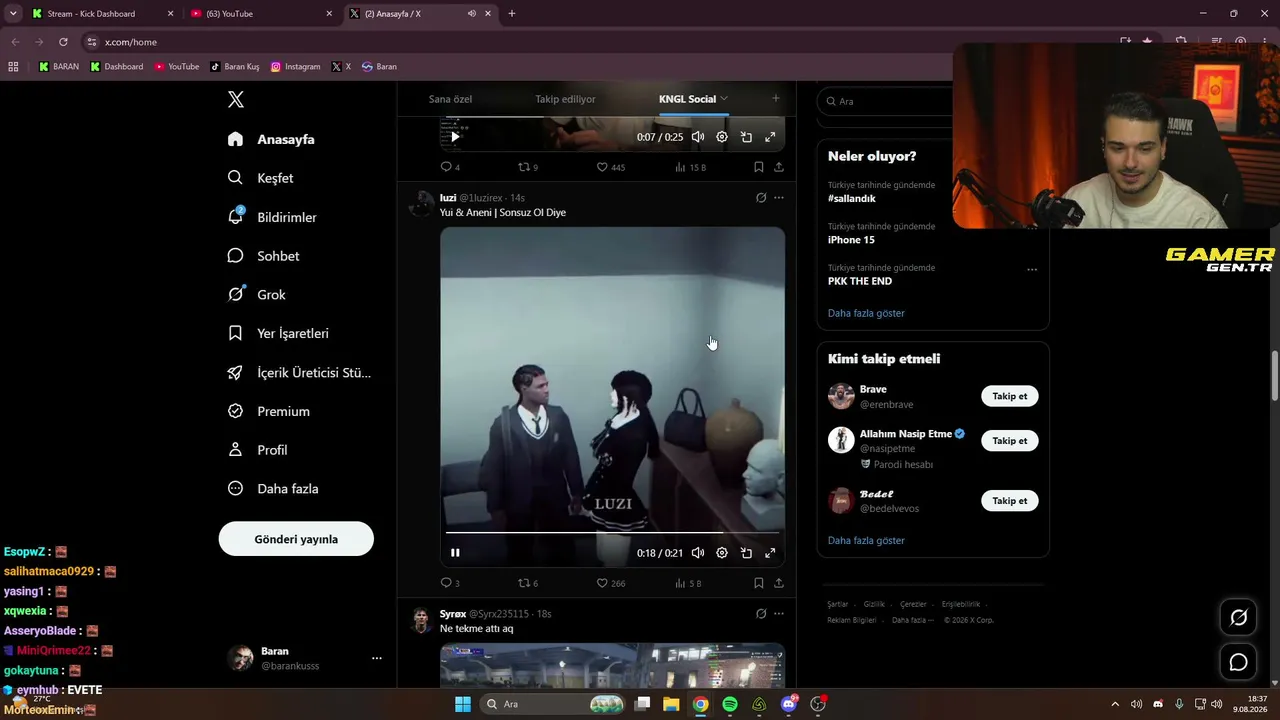Bookmark luzi's Yui & Aneni post
Viewport: 1280px width, 720px height.
click(x=759, y=583)
